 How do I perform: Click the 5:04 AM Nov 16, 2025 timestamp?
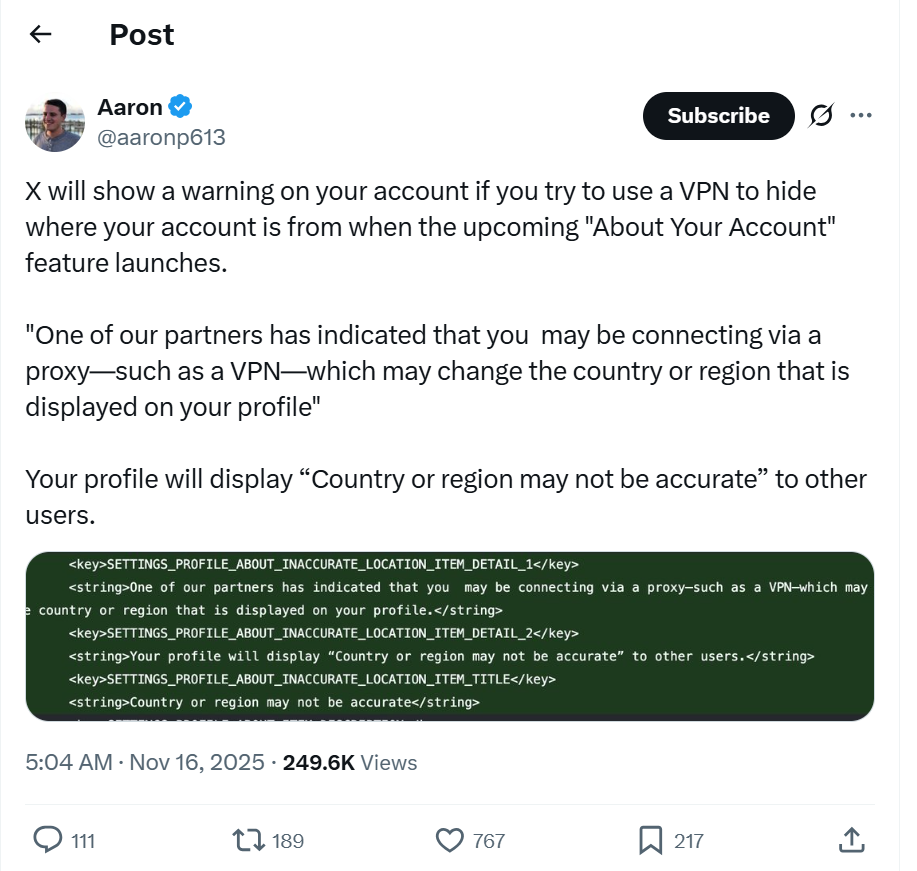tap(145, 763)
